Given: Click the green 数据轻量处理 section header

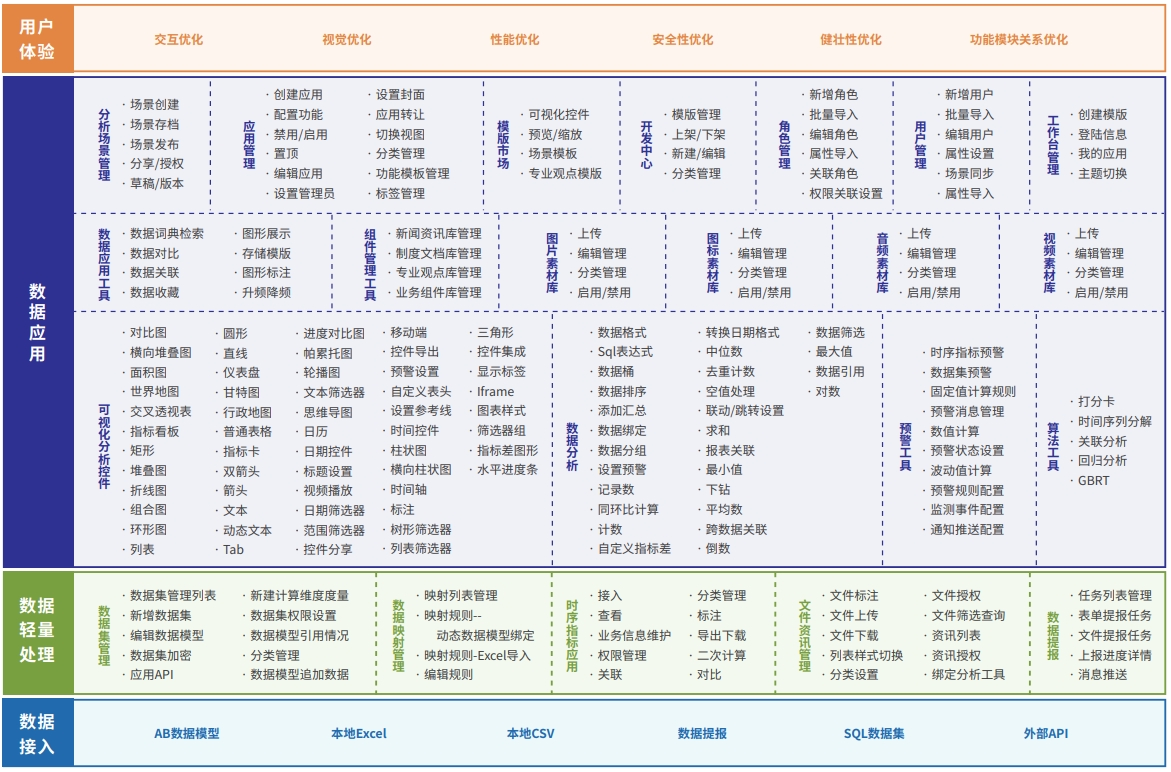Looking at the screenshot, I should tap(37, 631).
